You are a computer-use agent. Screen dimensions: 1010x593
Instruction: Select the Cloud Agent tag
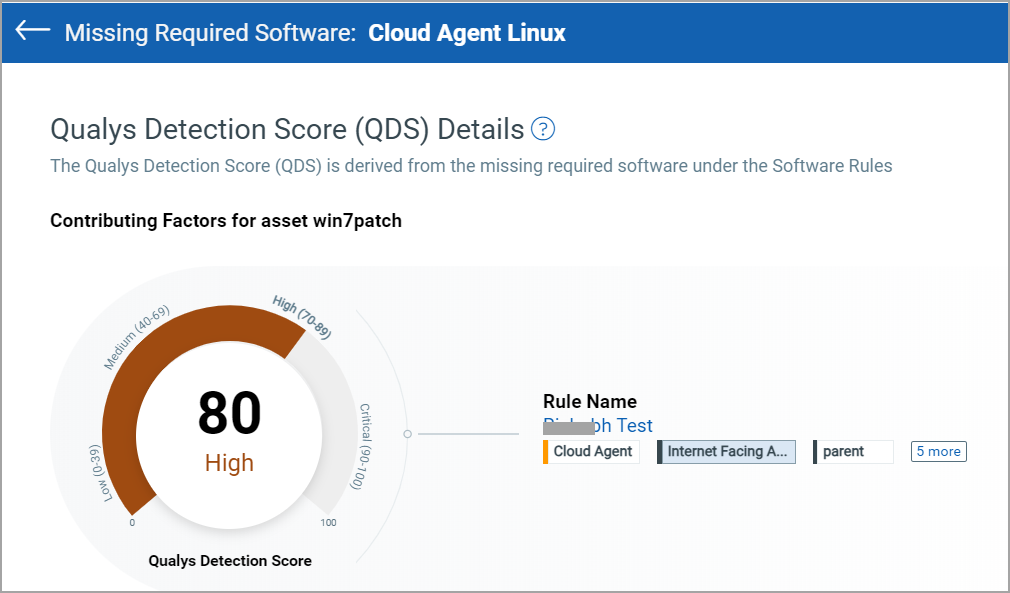(591, 451)
